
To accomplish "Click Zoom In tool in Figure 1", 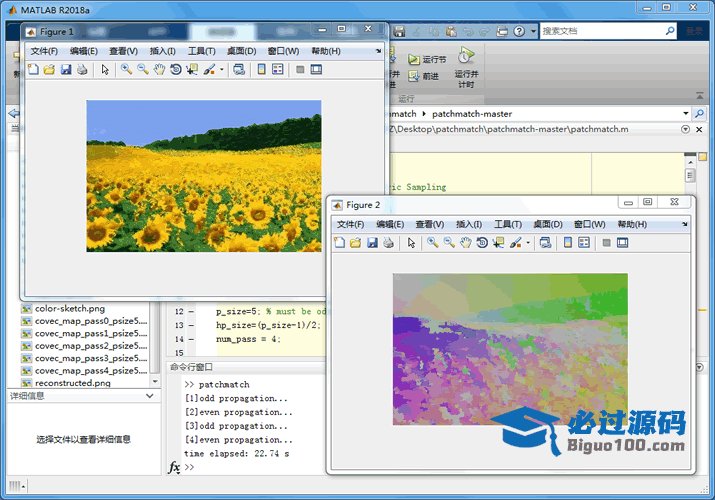I will click(126, 70).
